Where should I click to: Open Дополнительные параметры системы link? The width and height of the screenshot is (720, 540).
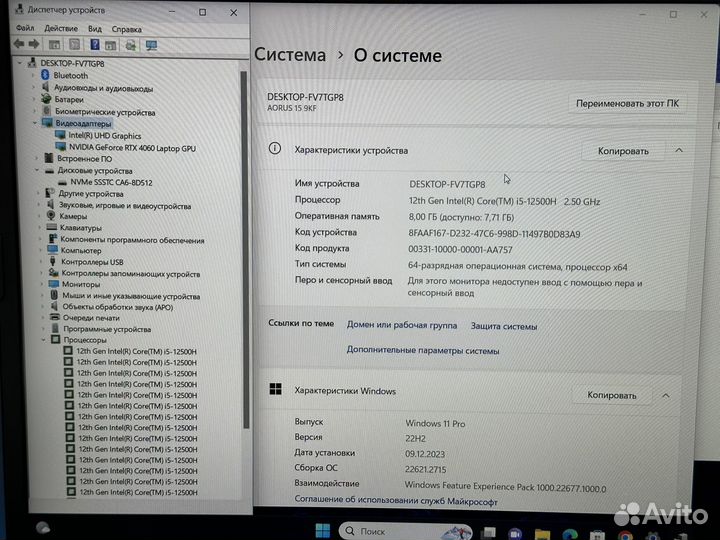point(423,350)
